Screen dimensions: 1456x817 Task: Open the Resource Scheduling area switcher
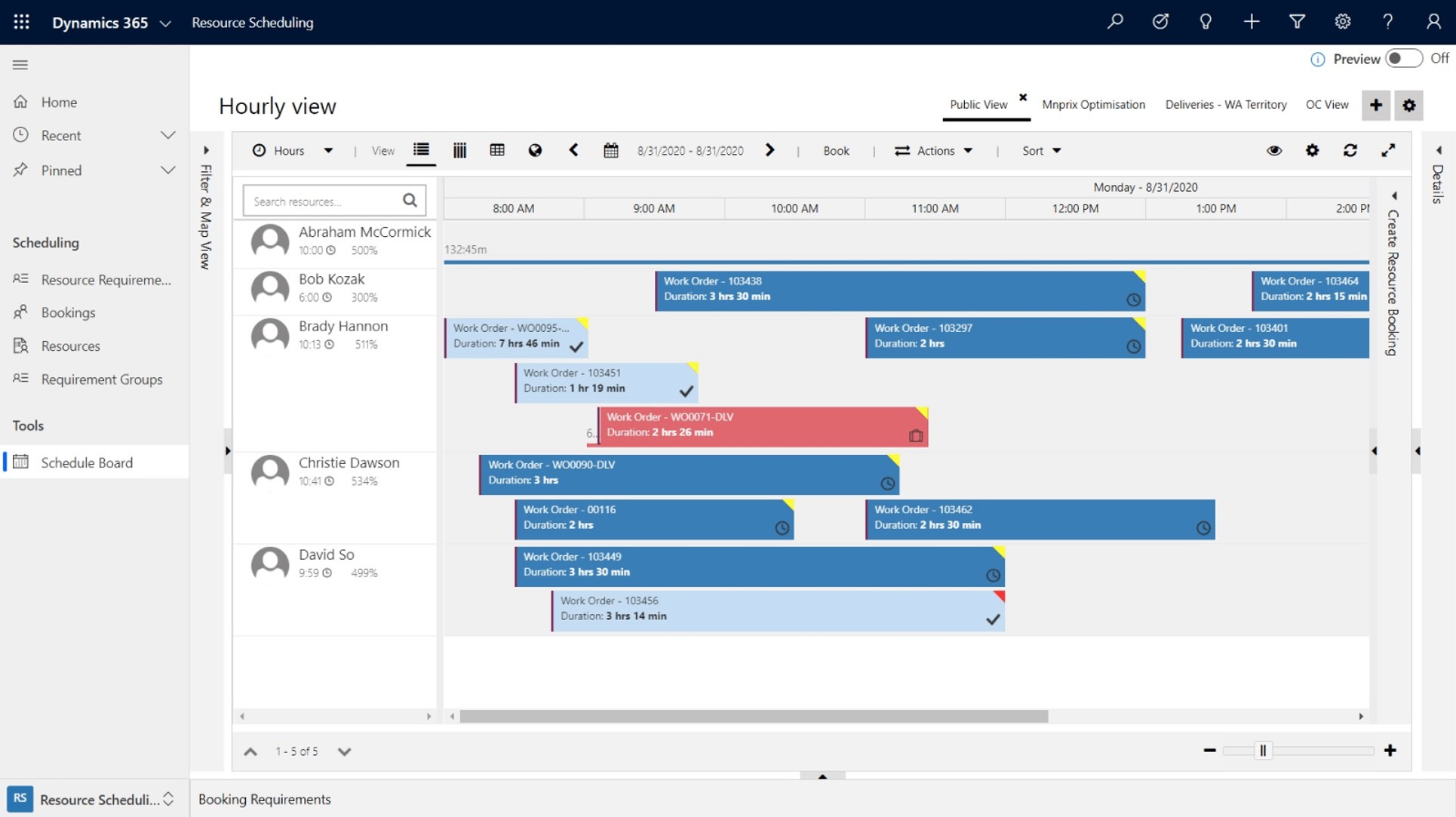tap(94, 799)
